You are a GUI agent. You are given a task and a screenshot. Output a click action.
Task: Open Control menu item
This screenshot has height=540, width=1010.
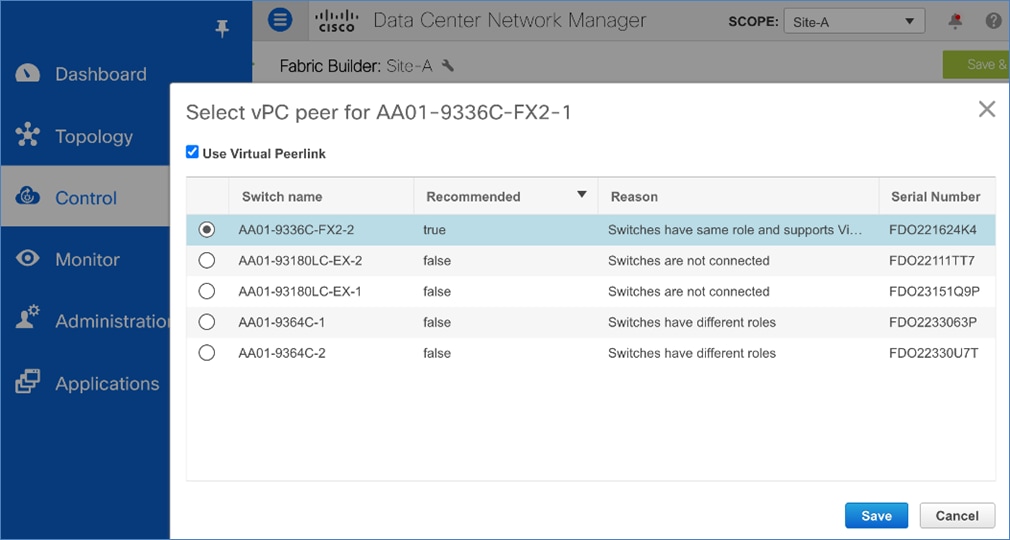click(86, 198)
